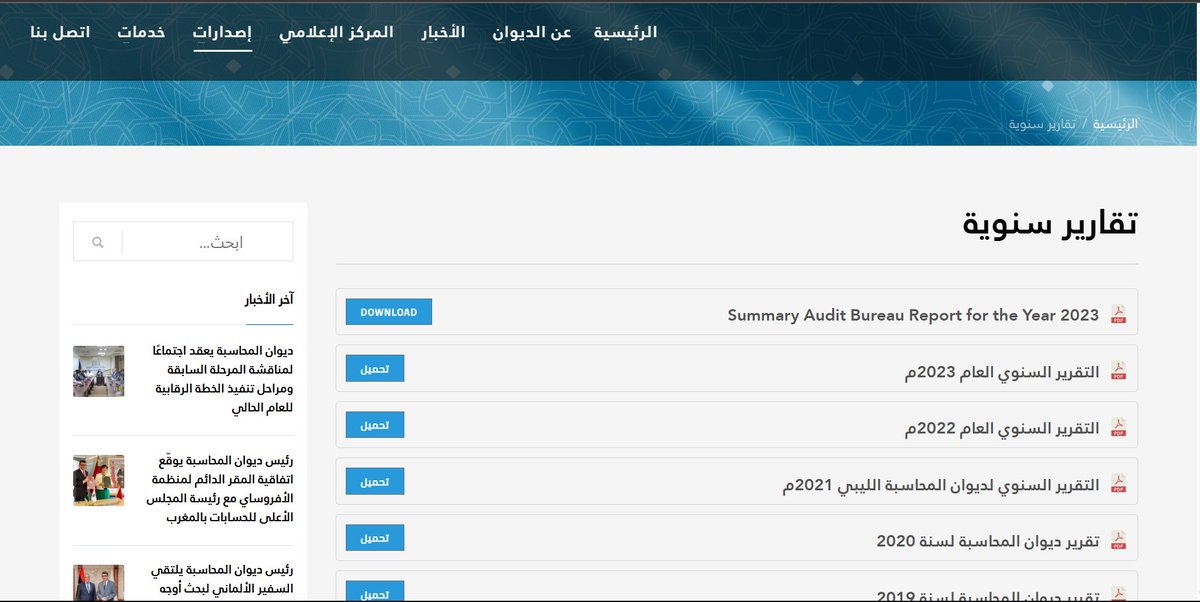Open الأخبار menu item
This screenshot has height=602, width=1200.
pos(444,32)
